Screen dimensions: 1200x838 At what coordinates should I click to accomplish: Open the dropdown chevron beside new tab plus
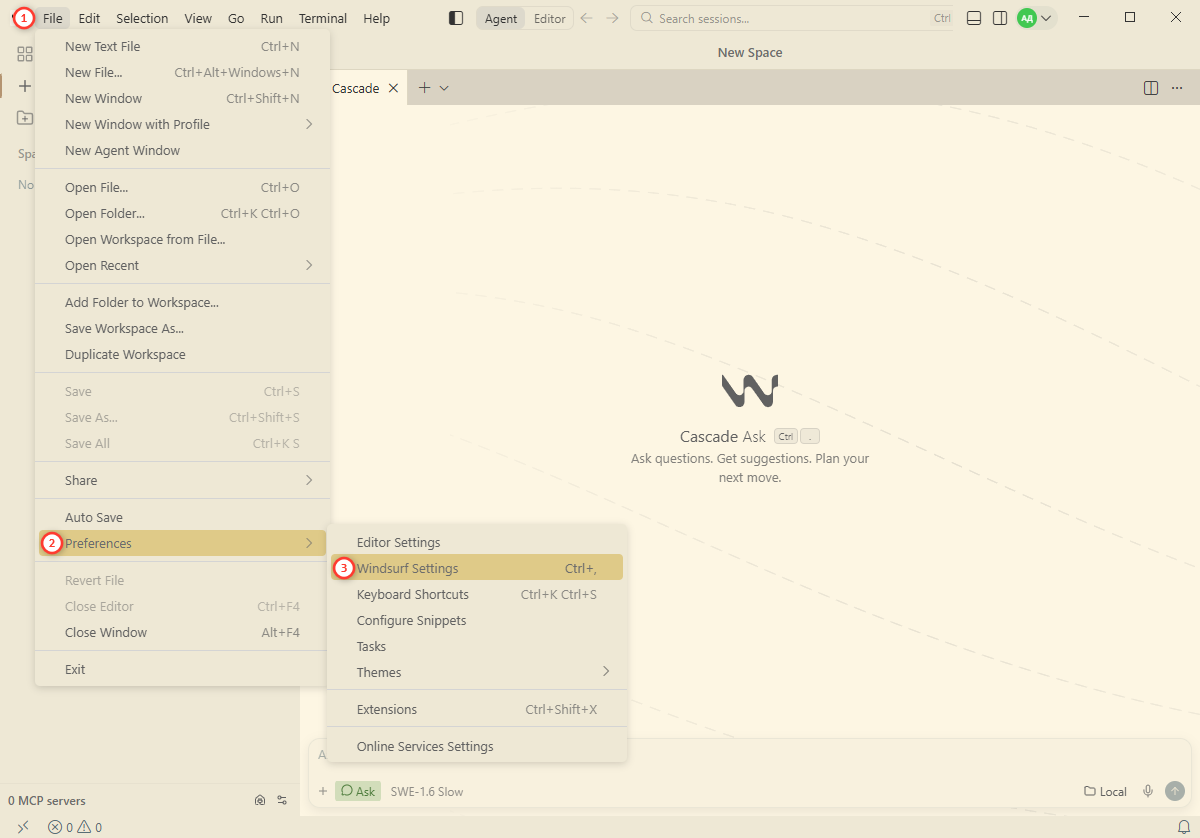[x=444, y=88]
